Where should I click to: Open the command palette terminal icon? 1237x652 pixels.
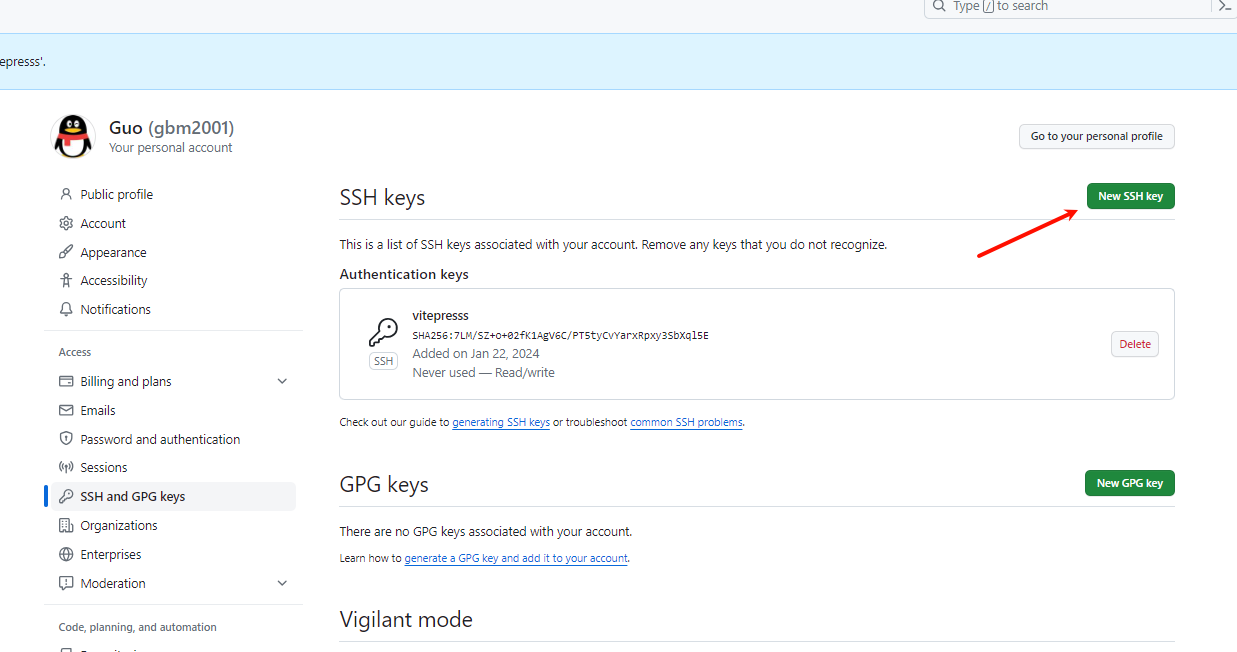[1226, 7]
